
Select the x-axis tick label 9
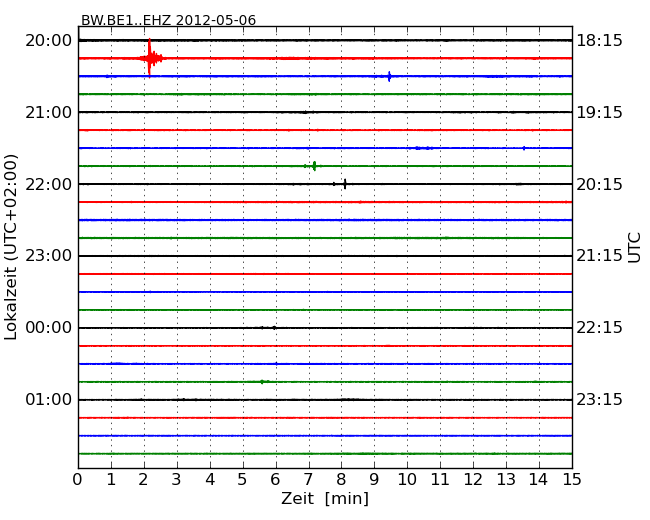click(374, 479)
